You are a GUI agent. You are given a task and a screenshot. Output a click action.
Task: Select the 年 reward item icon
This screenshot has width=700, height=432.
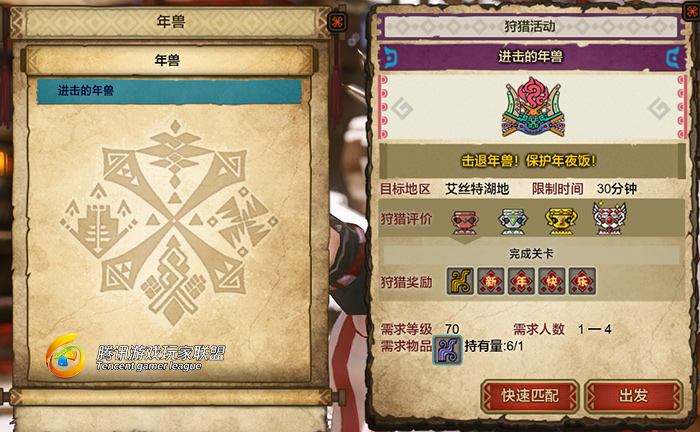click(521, 281)
